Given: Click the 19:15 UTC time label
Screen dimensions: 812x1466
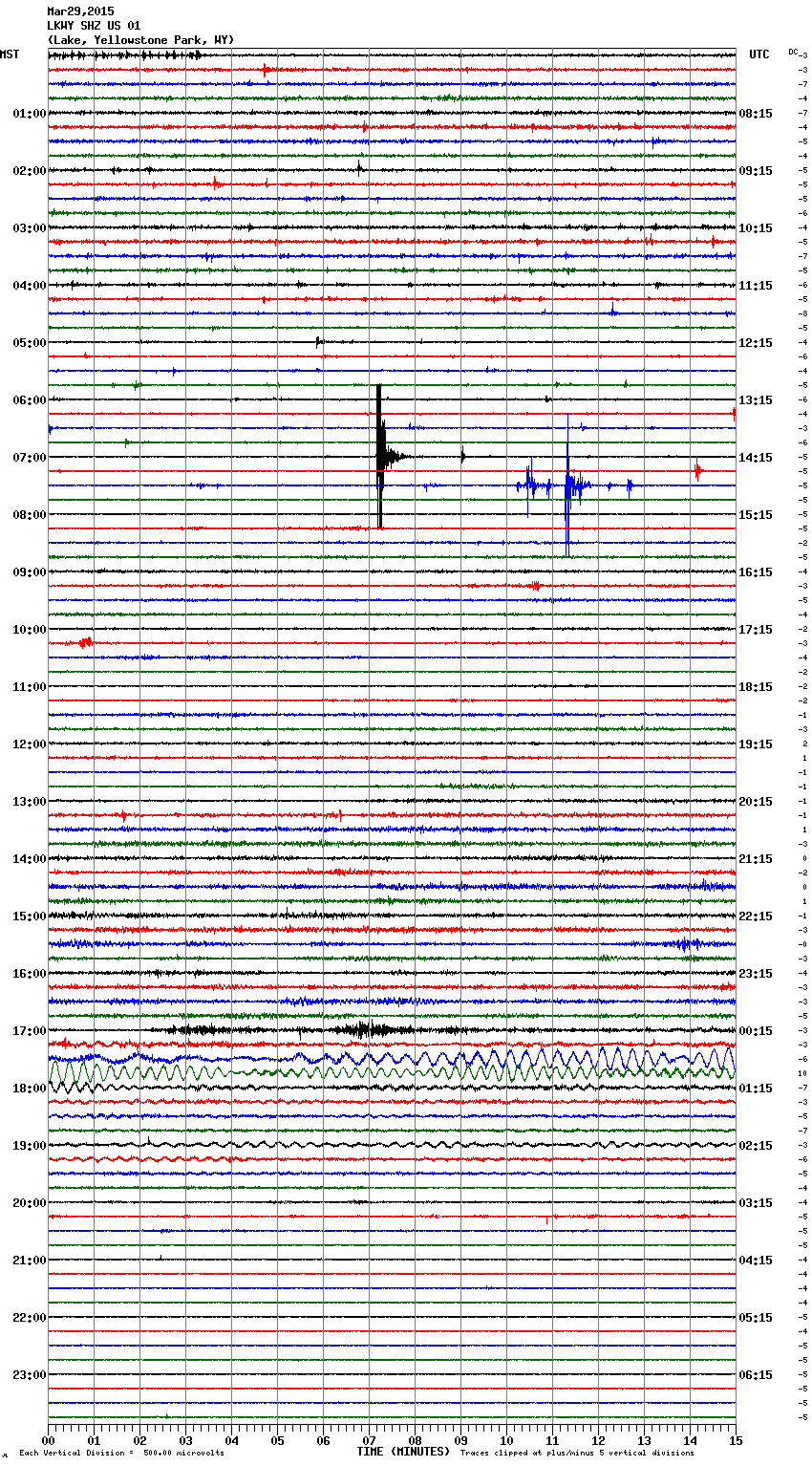Looking at the screenshot, I should pos(756,744).
